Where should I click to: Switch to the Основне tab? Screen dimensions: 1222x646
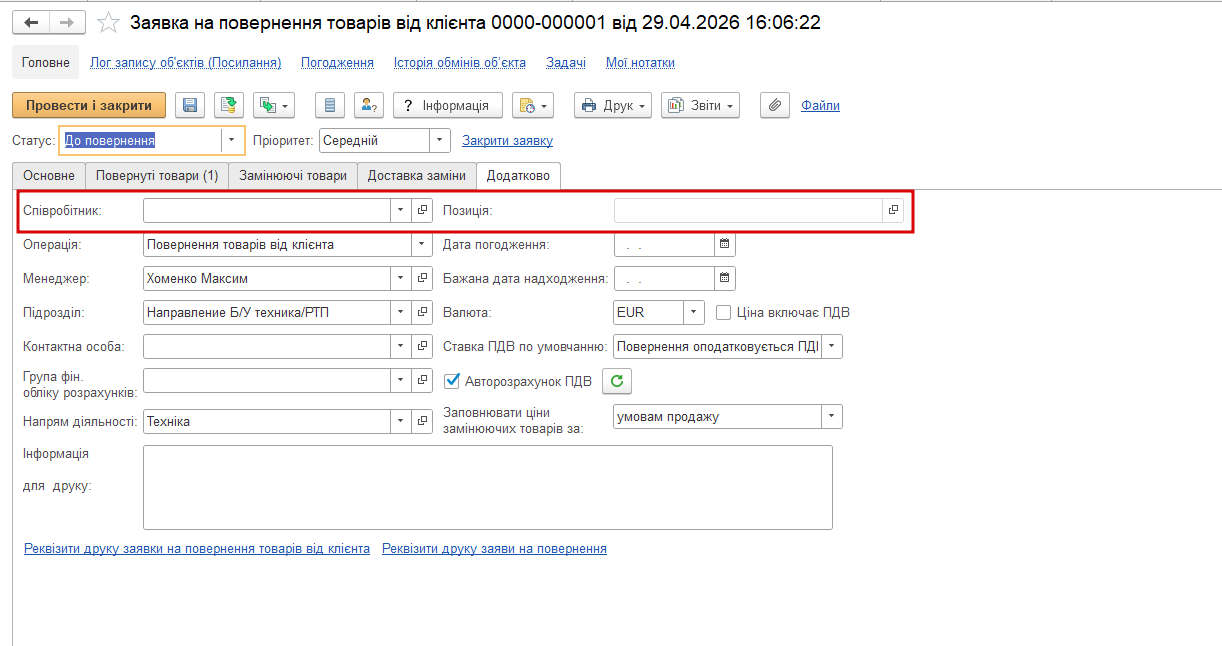(49, 175)
